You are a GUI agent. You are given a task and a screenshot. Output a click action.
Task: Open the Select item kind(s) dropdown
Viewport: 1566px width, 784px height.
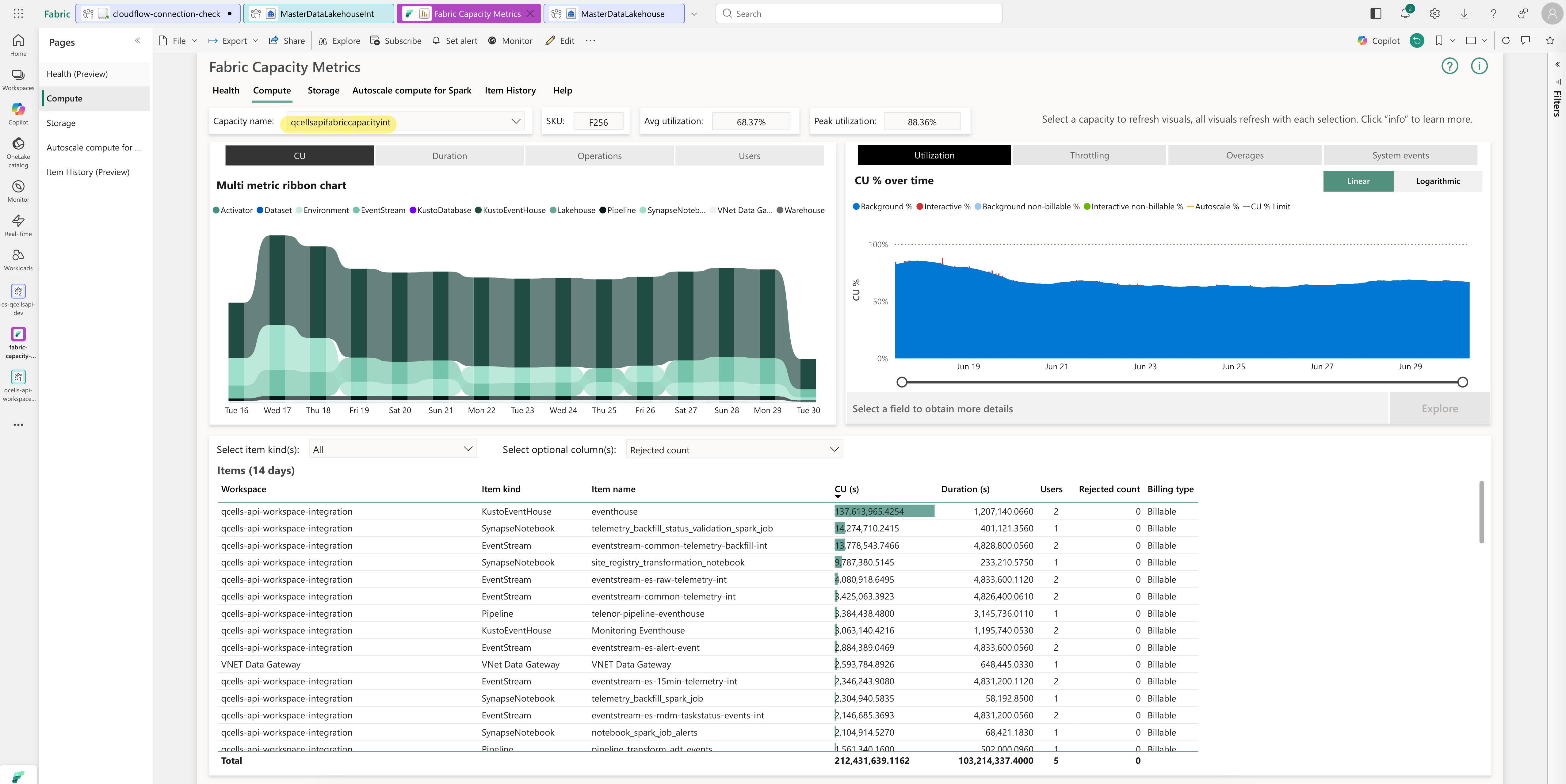(393, 449)
